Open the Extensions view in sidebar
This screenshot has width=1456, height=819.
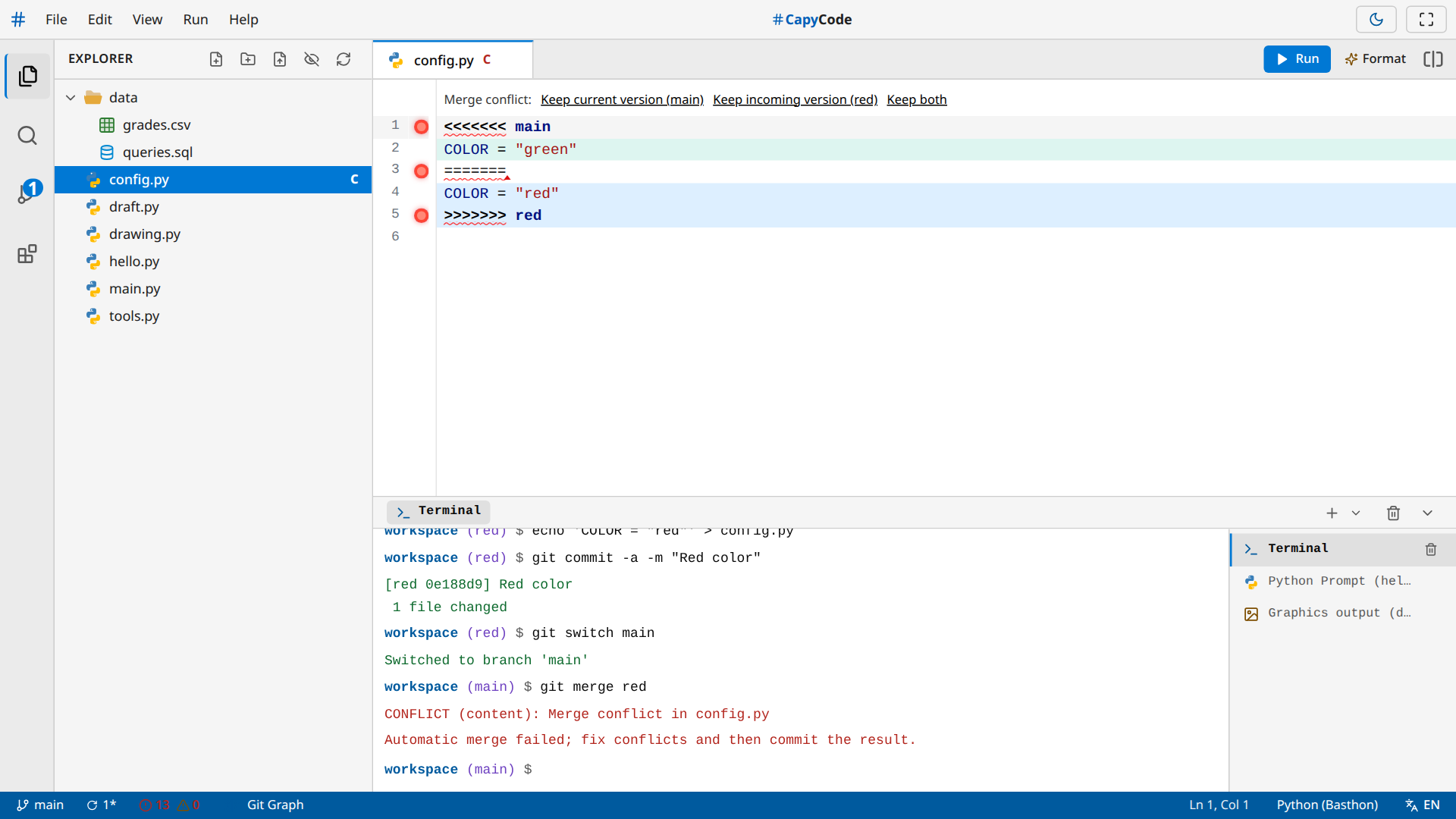pos(28,254)
